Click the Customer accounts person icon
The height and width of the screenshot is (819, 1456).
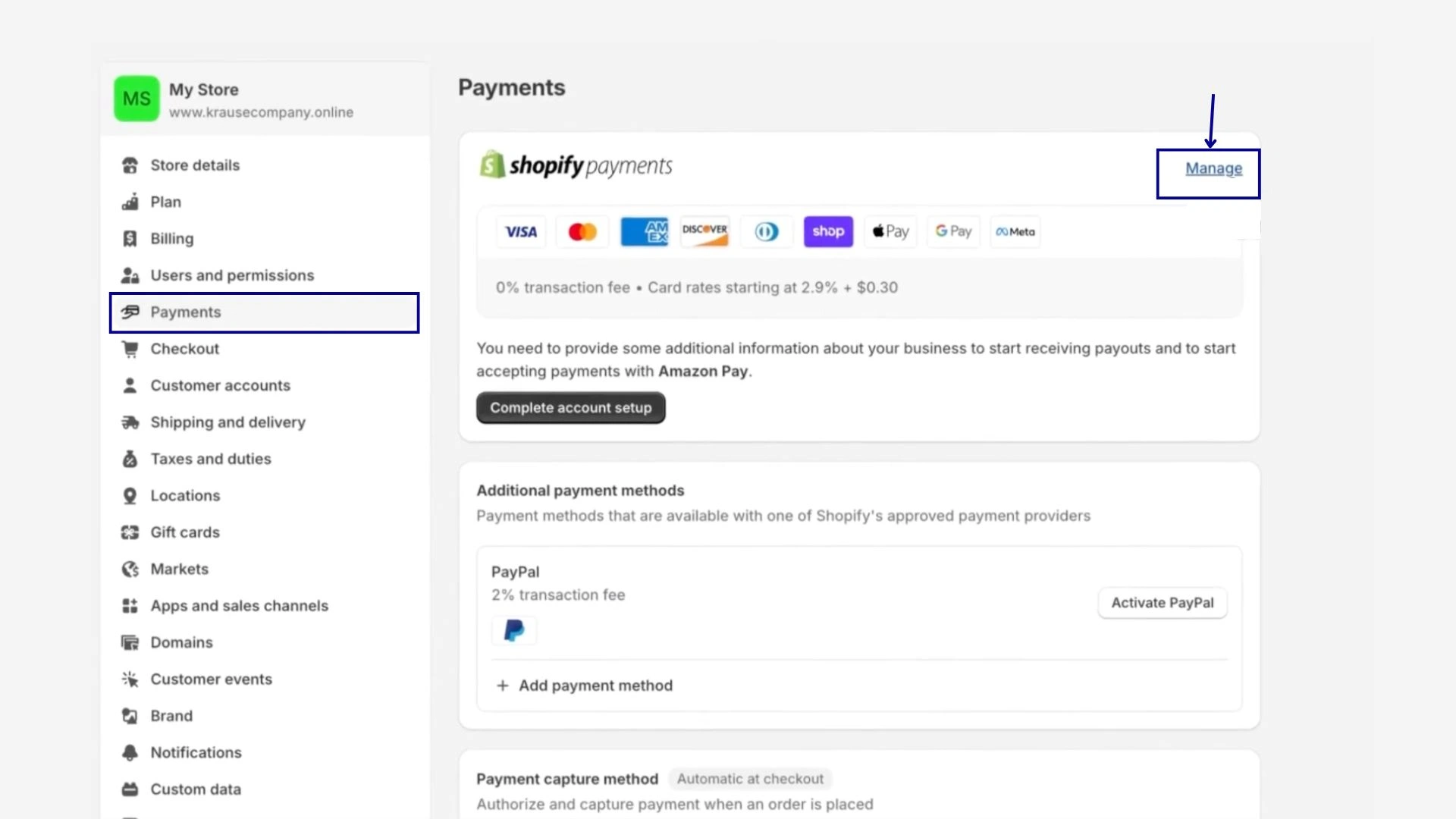[130, 385]
